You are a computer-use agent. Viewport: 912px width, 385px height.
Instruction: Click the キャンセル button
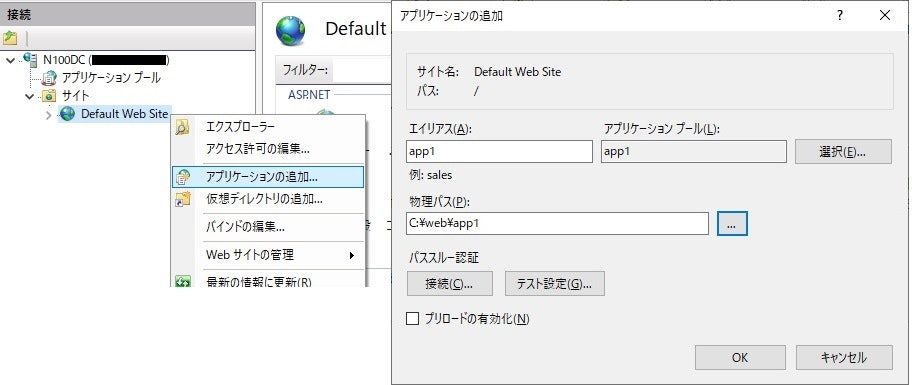tap(844, 358)
